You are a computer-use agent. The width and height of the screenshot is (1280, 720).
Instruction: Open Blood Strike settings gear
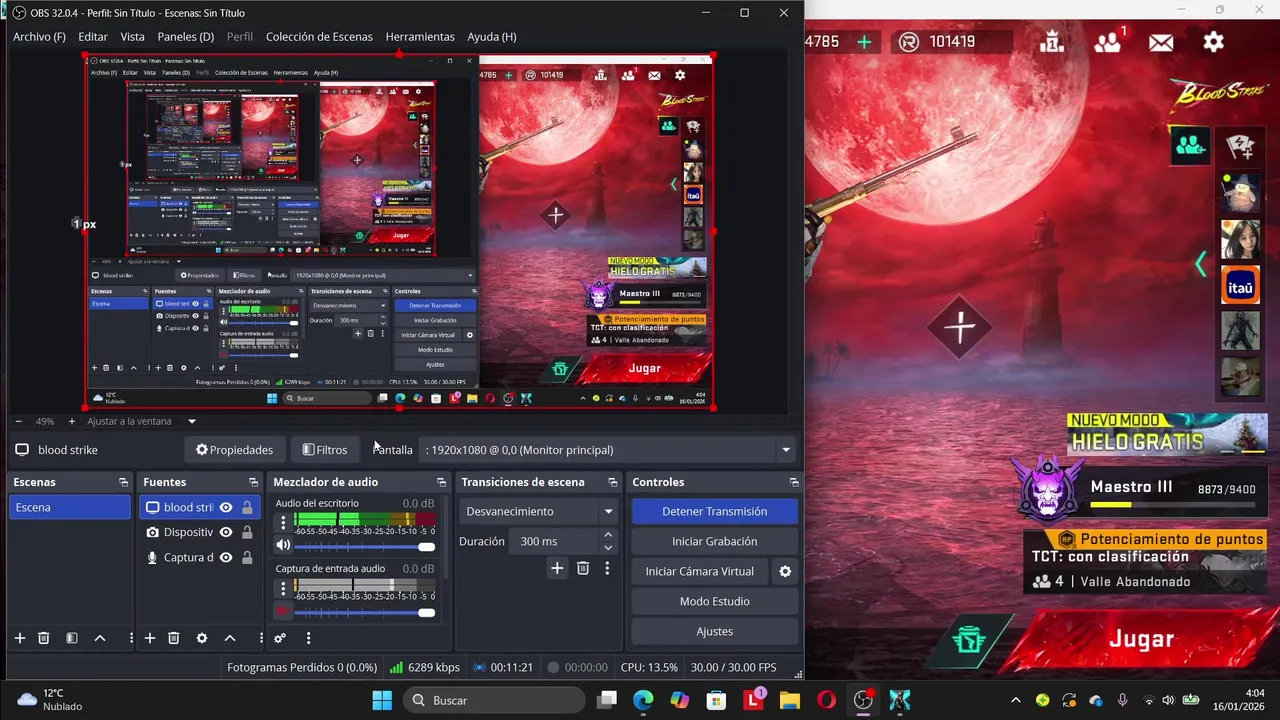1213,42
